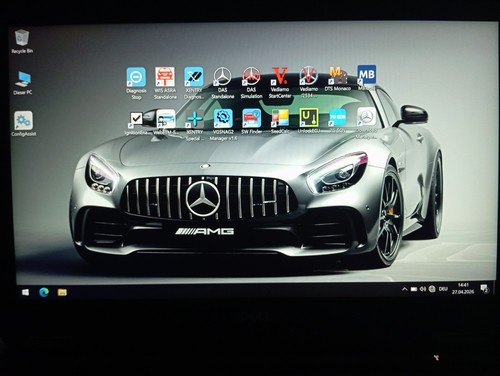Viewport: 500px width, 376px height.
Task: Open the volume control tray icon
Action: click(x=423, y=289)
